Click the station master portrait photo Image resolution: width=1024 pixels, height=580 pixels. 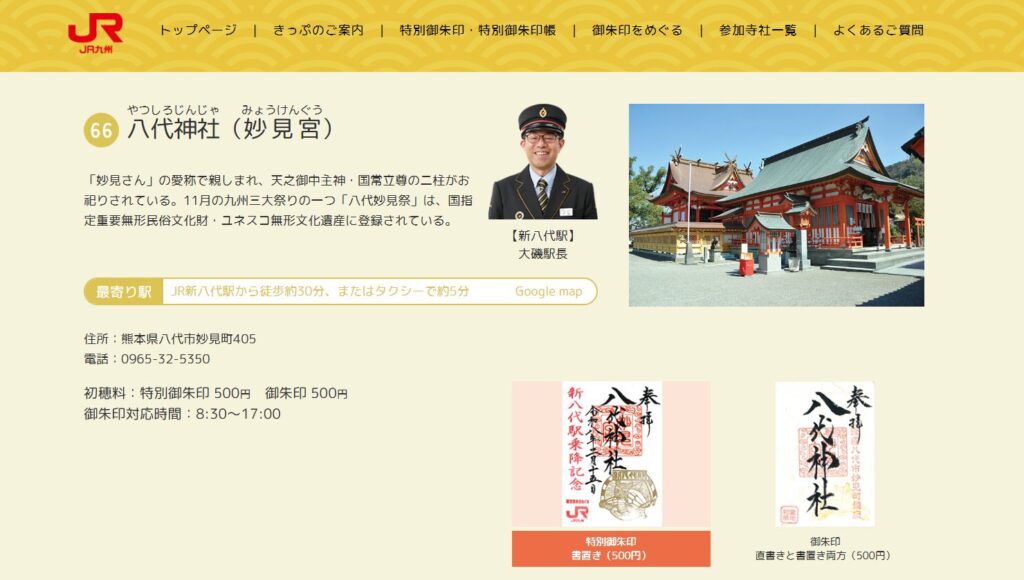543,162
